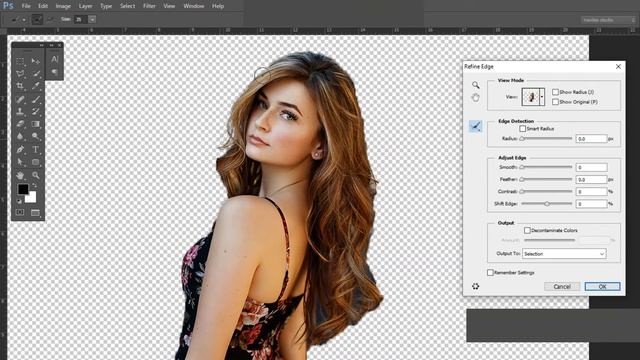
Task: Select the Brush tool in the toolbox
Action: (36, 99)
